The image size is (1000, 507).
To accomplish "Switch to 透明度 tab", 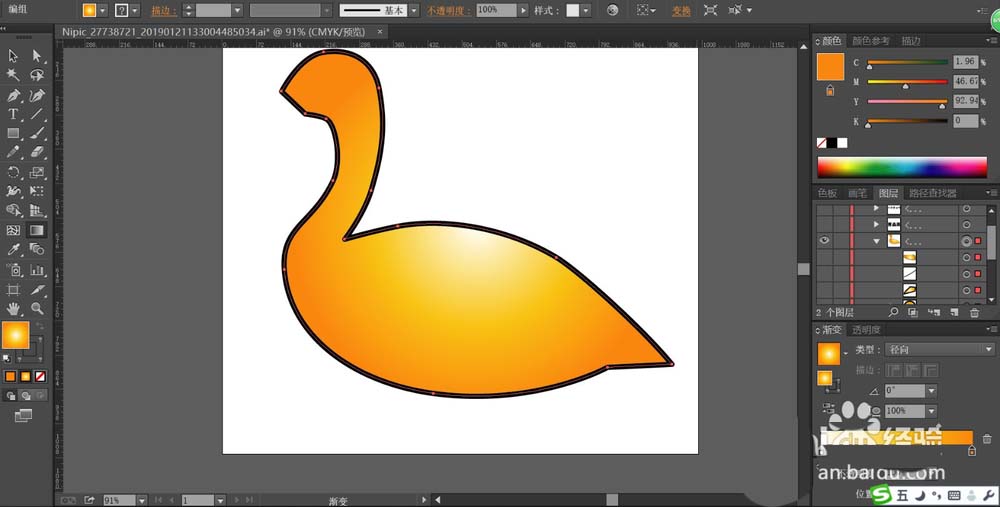I will (866, 330).
